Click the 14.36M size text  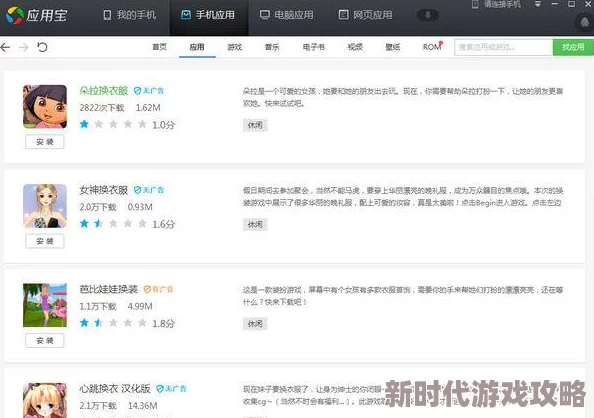coord(142,405)
